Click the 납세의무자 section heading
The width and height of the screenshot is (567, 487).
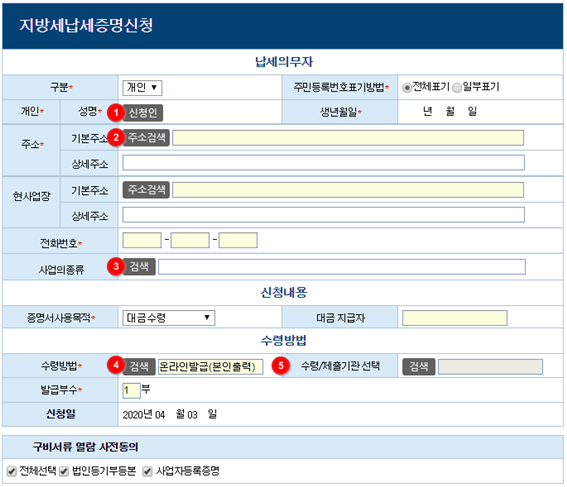coord(284,62)
